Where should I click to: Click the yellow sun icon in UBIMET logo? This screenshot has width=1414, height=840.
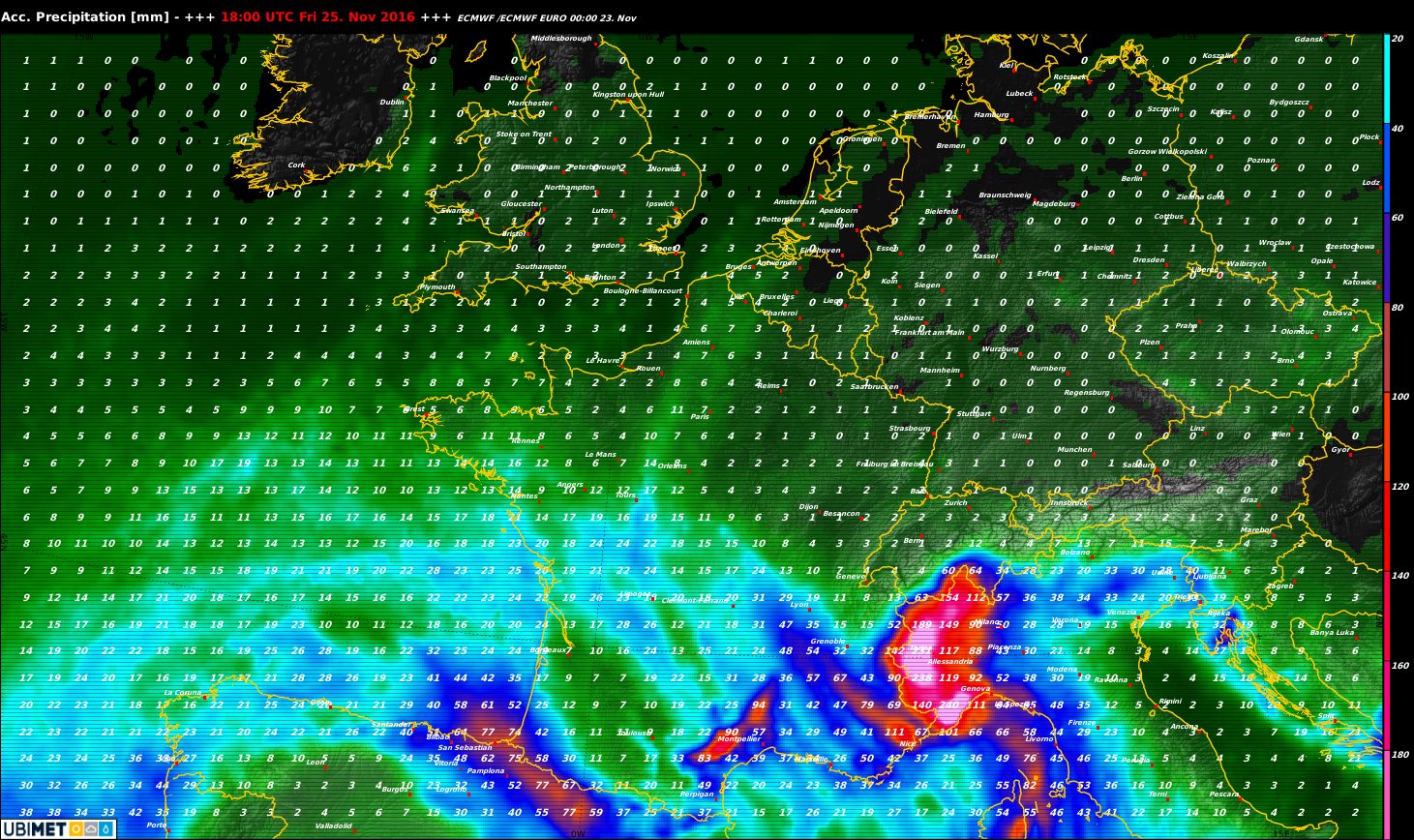tap(75, 829)
